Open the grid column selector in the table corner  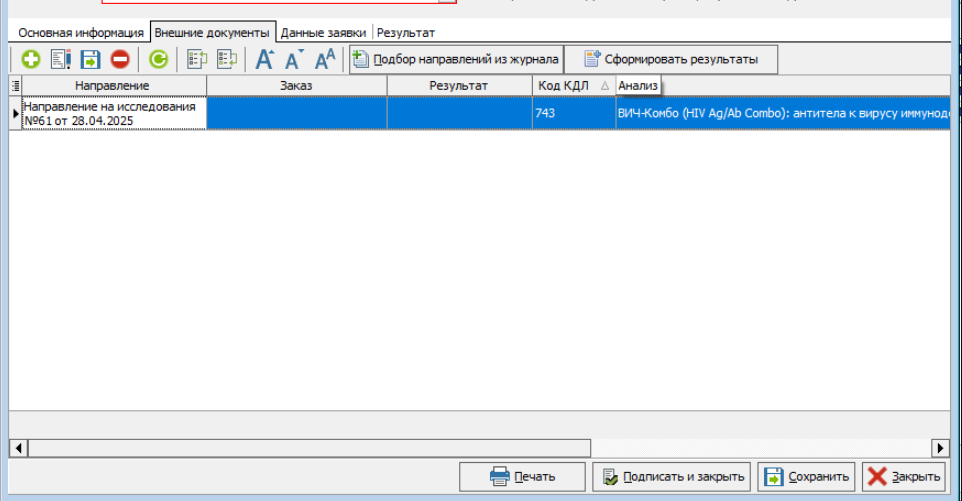(x=15, y=86)
